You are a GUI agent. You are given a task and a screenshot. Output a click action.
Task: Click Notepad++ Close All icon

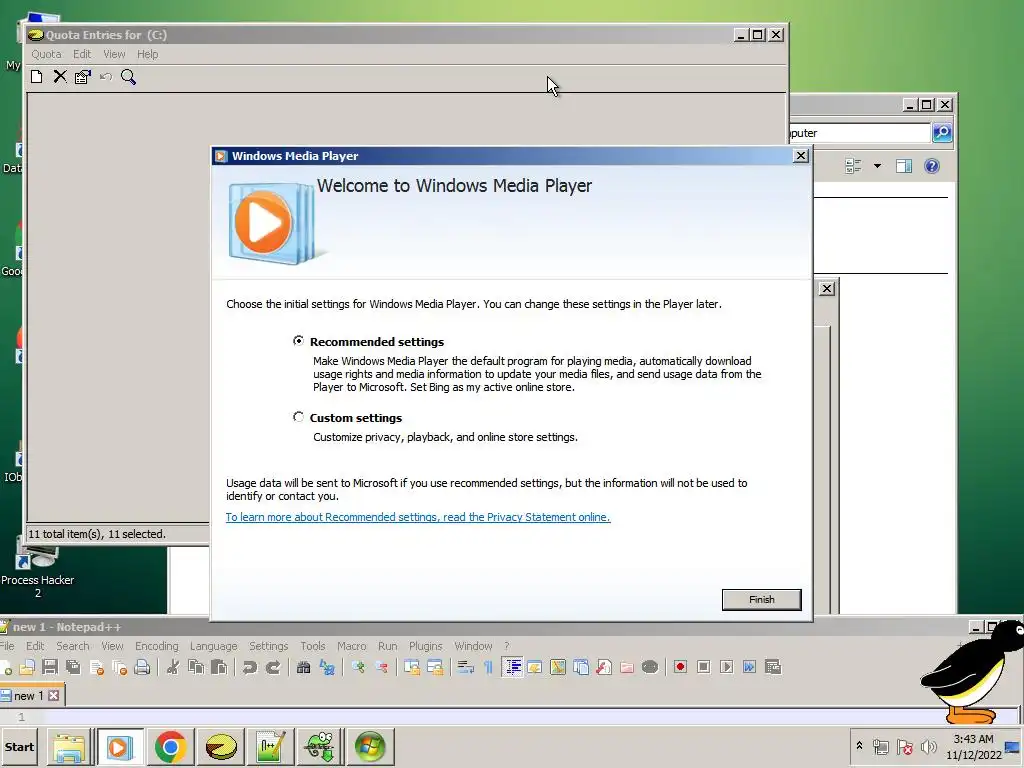tap(120, 667)
